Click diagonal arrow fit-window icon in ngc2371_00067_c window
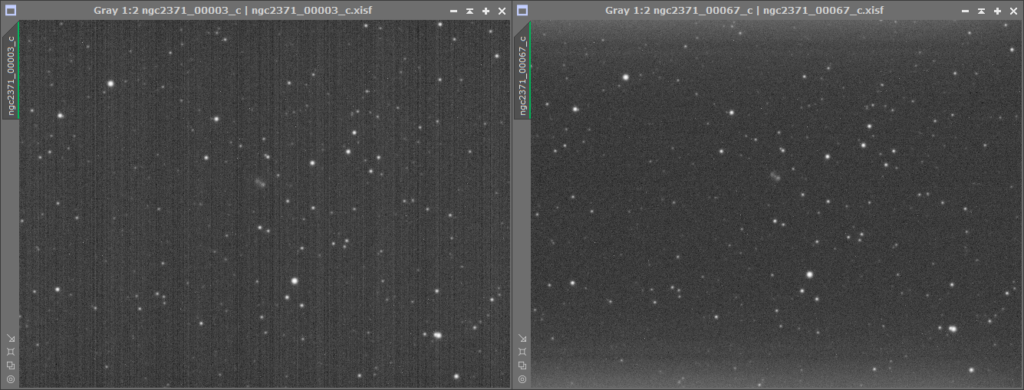Screen dimensions: 1024x390 [x=522, y=338]
